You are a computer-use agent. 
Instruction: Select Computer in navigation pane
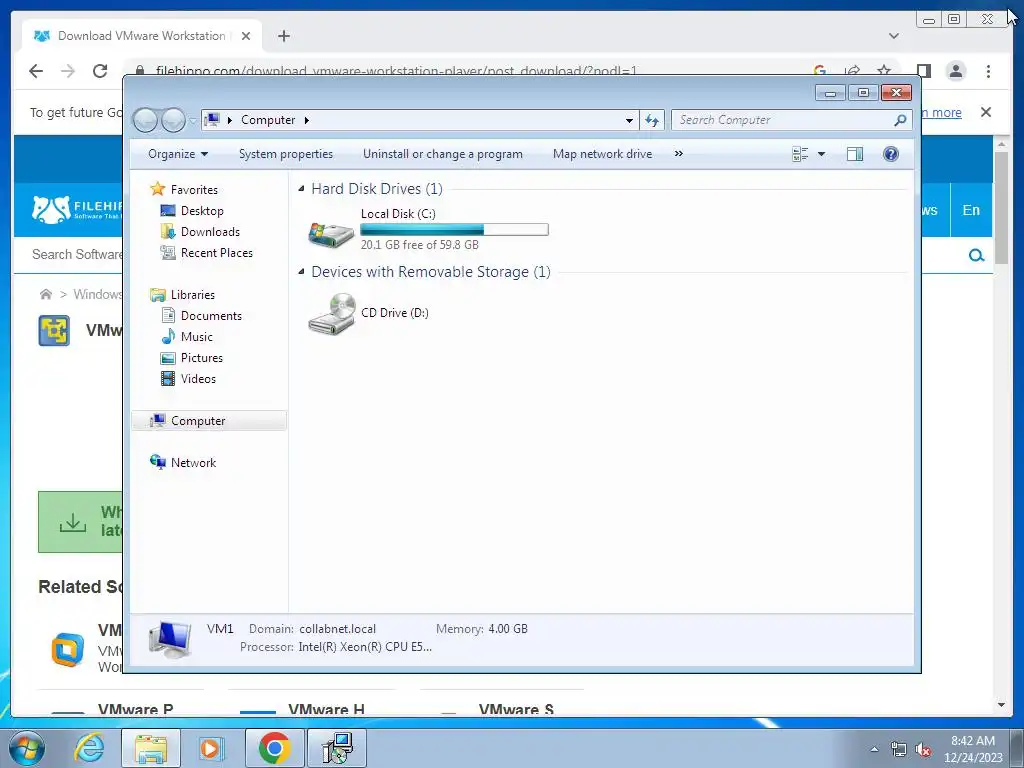209,421
